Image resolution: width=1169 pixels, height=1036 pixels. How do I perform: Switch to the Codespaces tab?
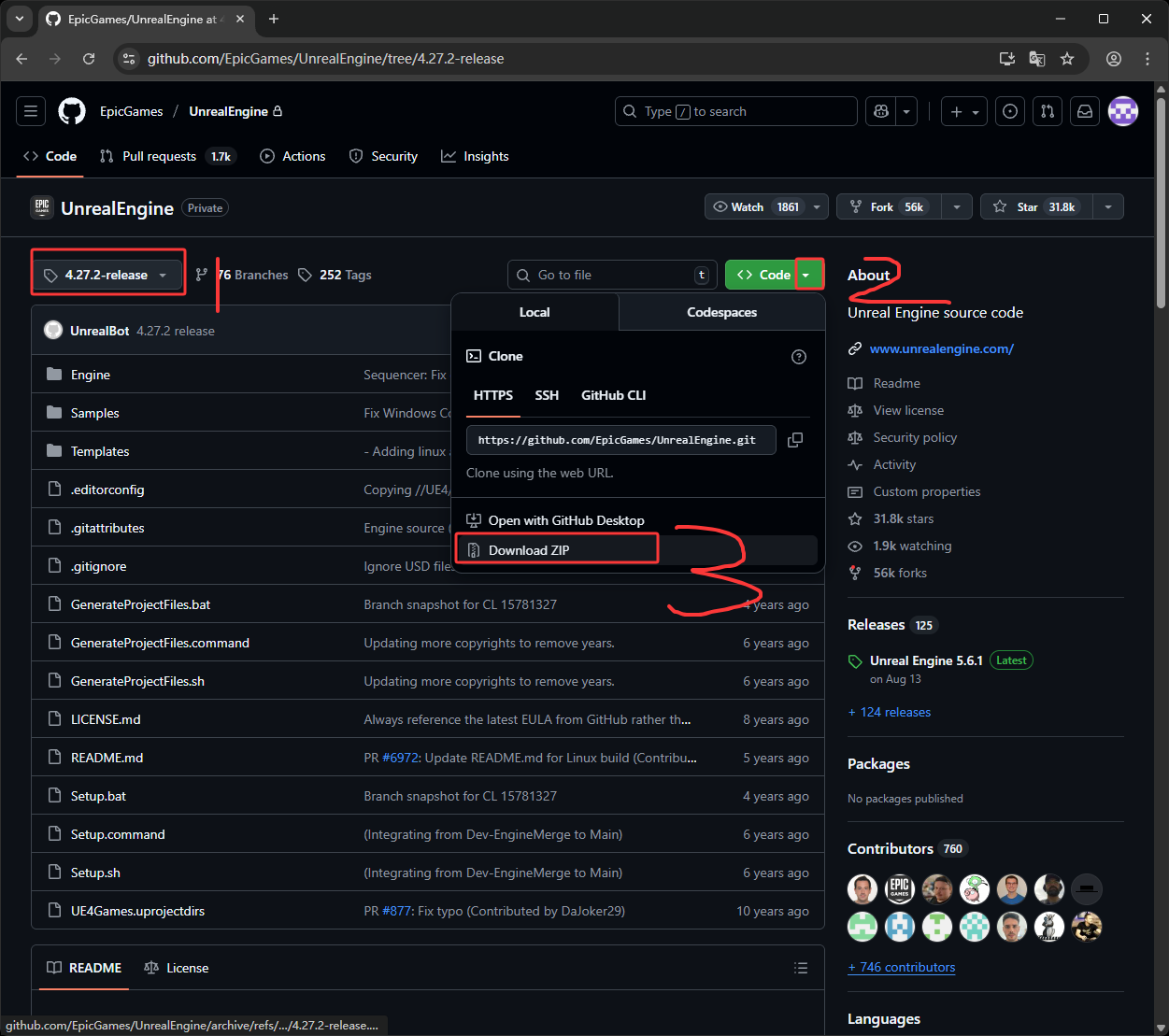(721, 312)
